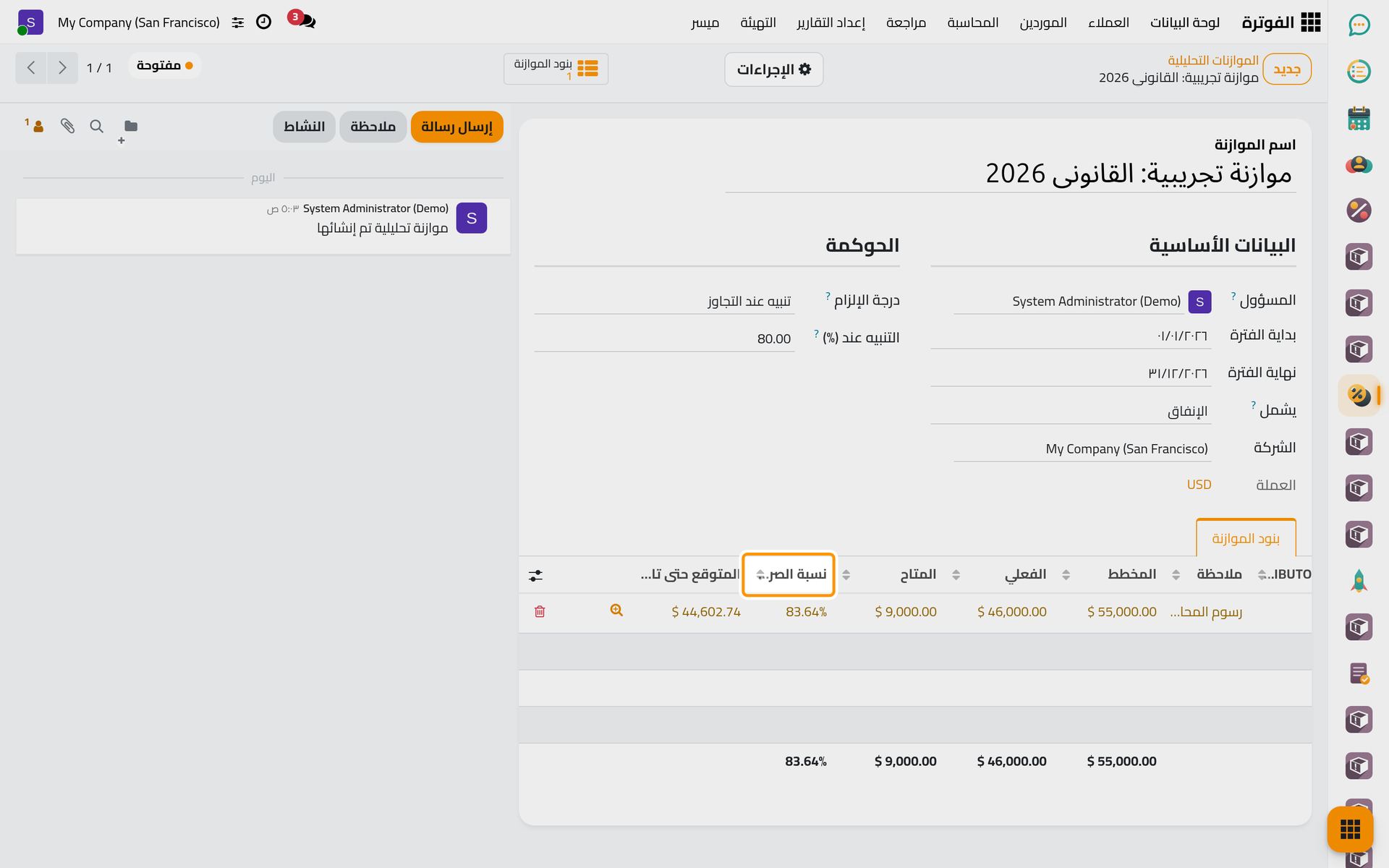Screen dimensions: 1389x868
Task: Open optional columns adjust icon in table
Action: point(535,576)
